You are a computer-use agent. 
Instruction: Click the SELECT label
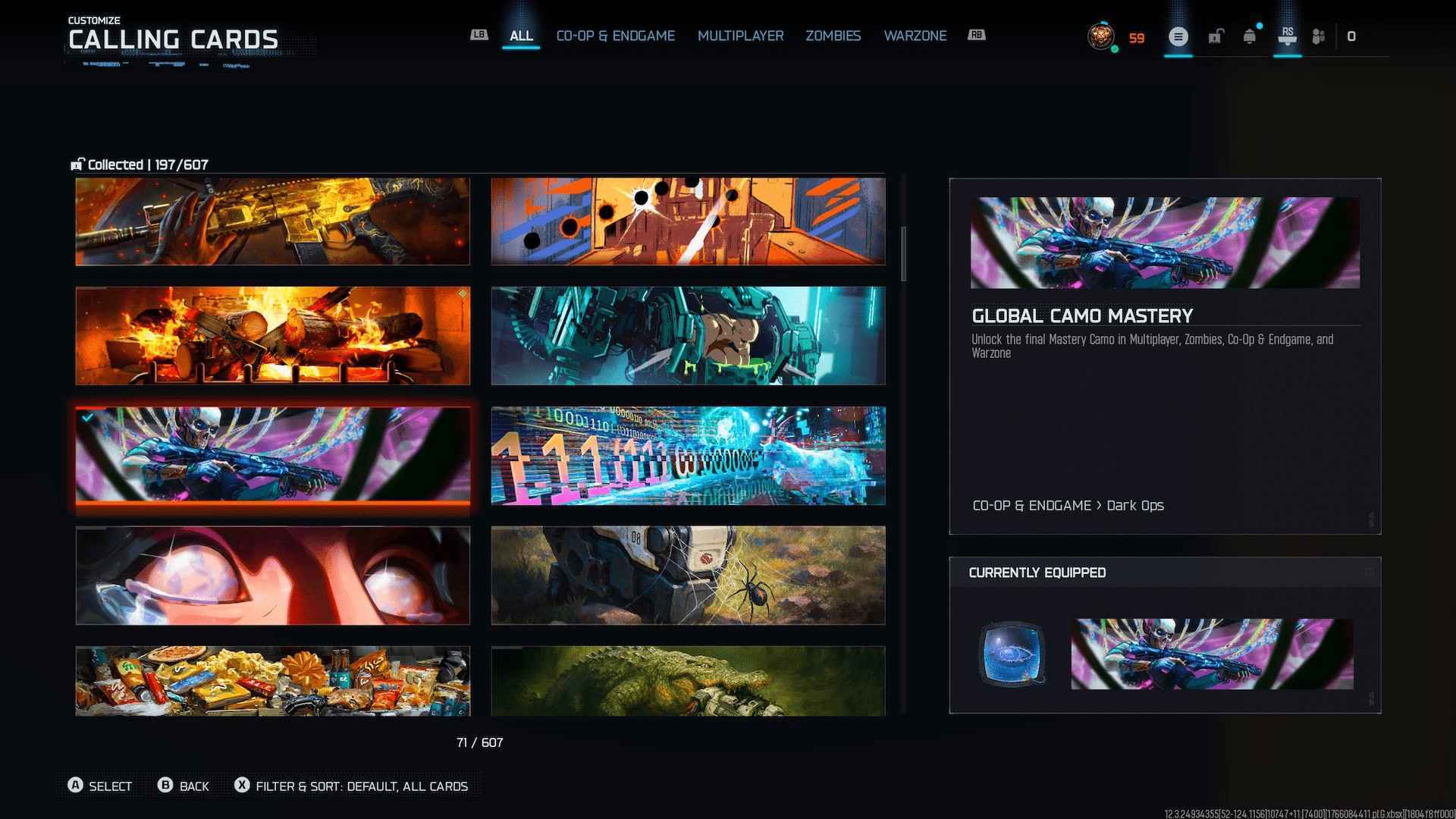pos(110,786)
